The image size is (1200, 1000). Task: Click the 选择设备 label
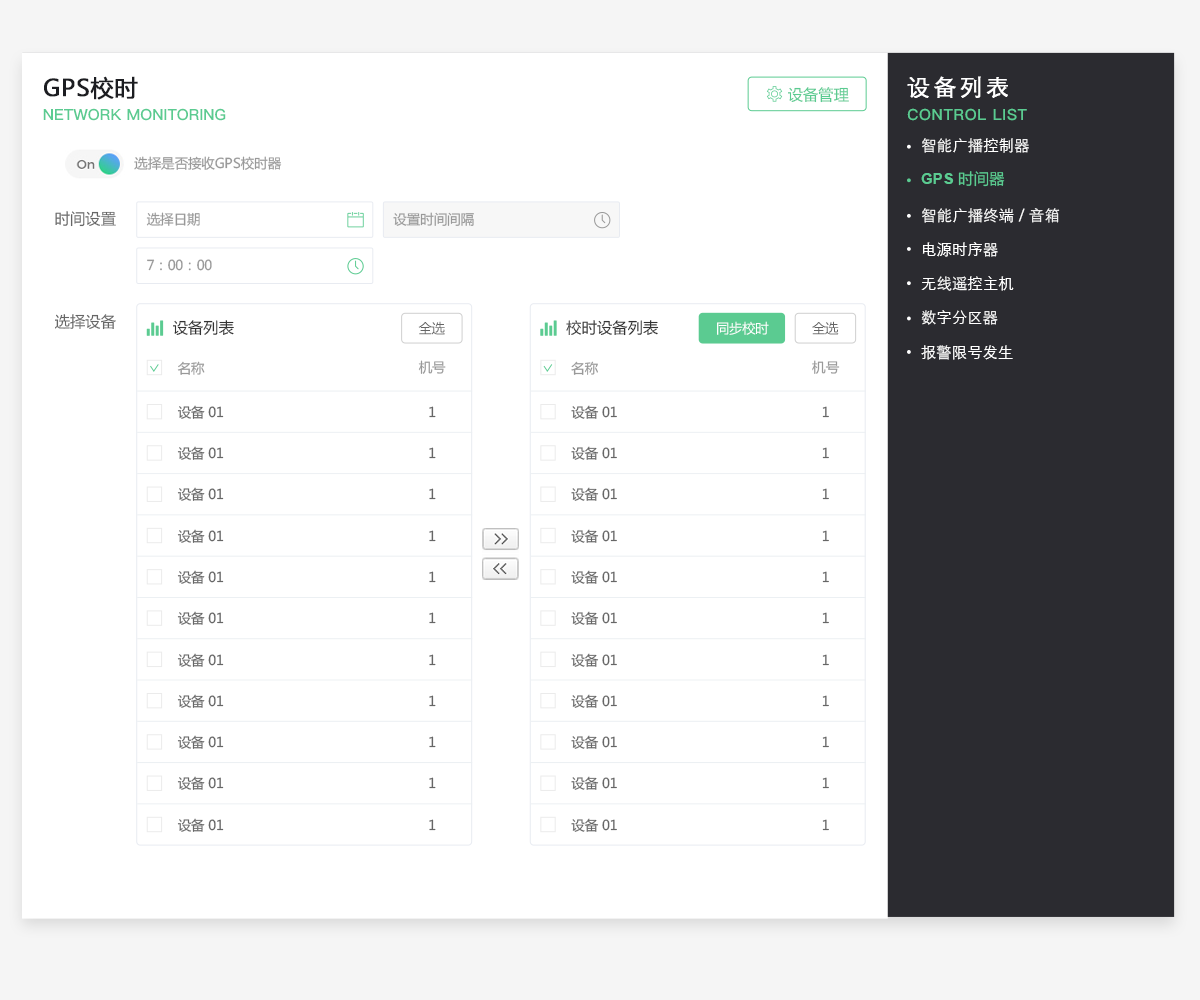(85, 322)
